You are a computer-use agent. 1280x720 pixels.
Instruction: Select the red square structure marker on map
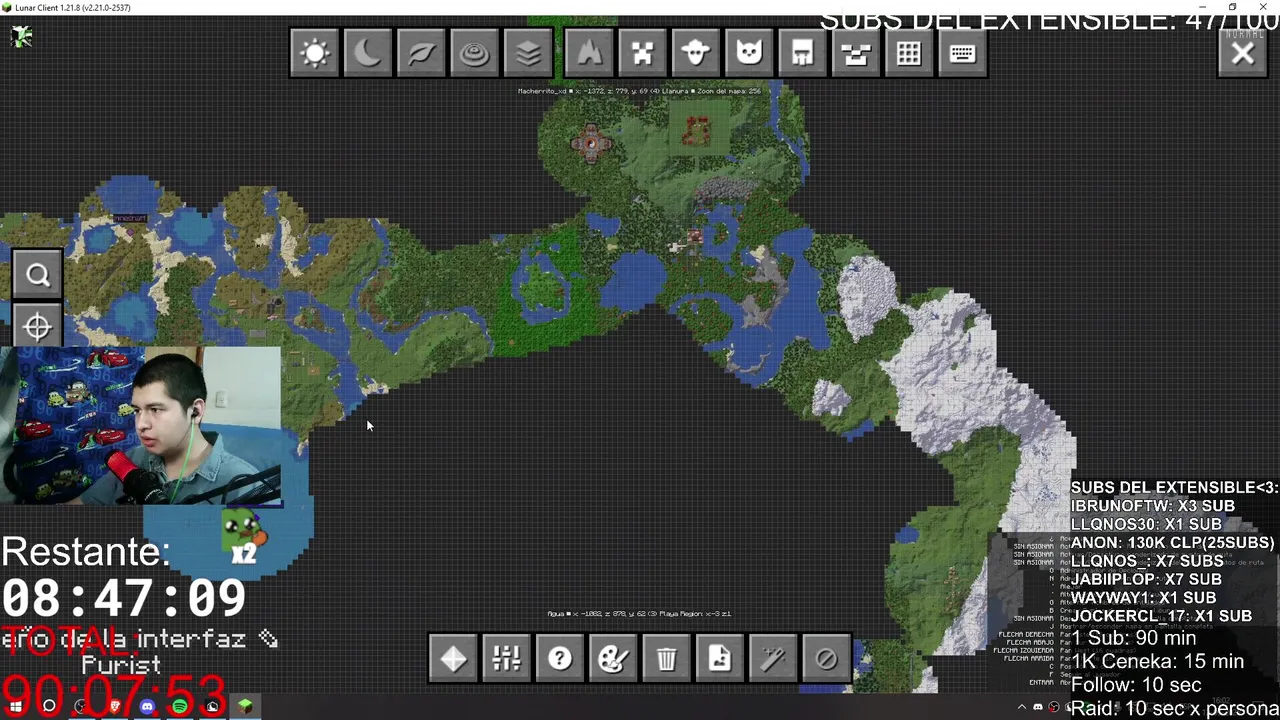click(697, 130)
